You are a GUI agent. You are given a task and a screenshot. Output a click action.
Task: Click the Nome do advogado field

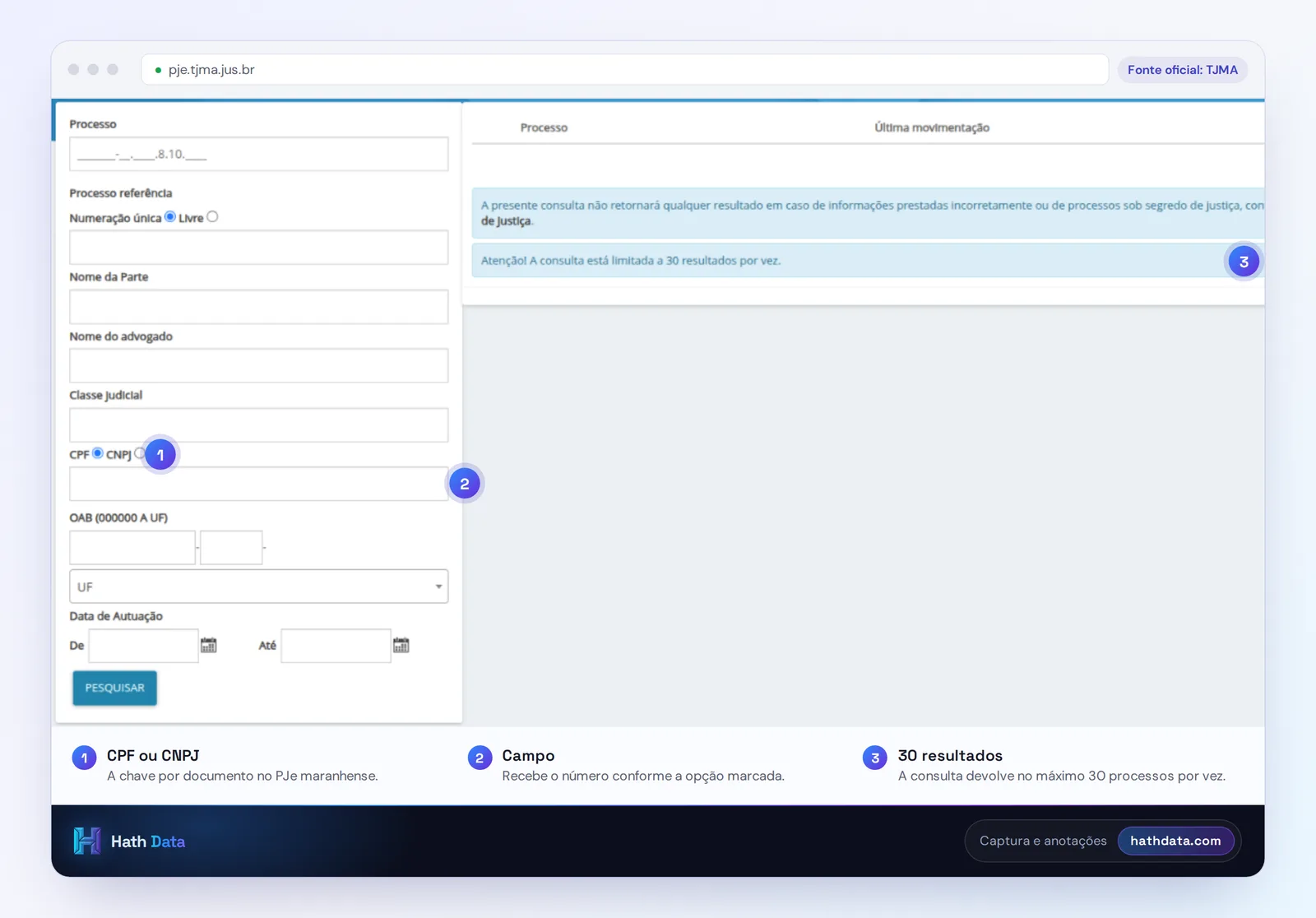click(x=259, y=365)
